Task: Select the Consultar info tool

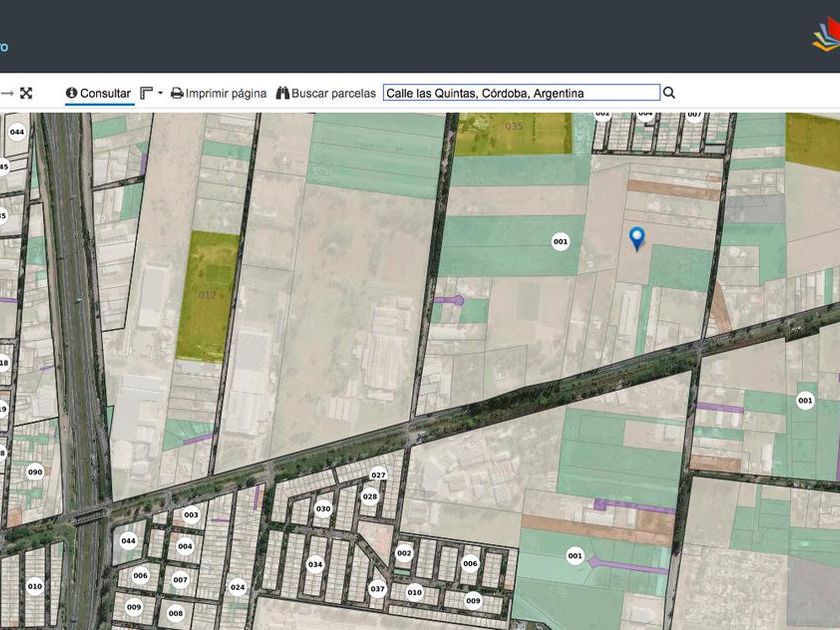Action: tap(98, 93)
